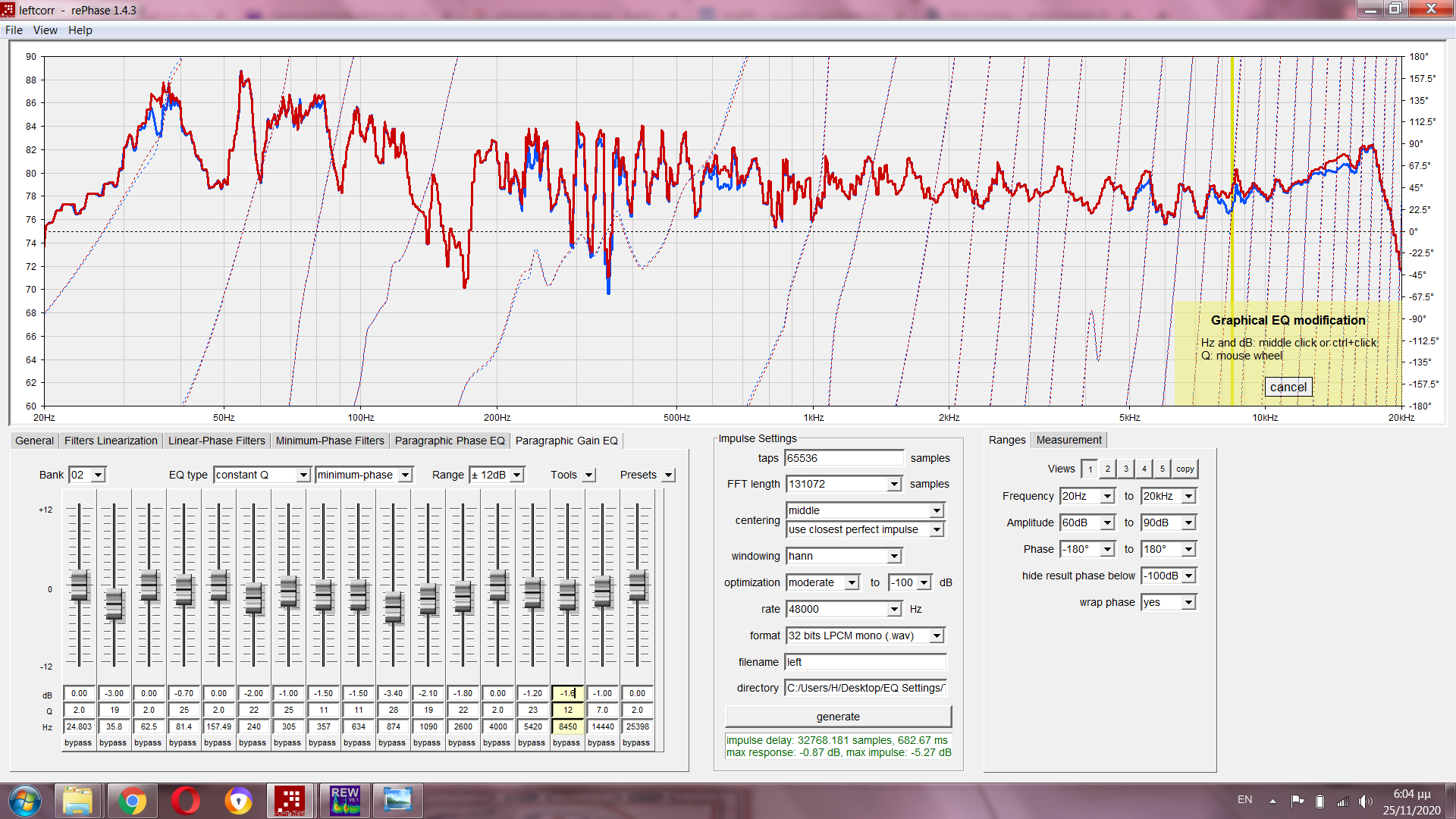
Task: Click the volume speaker tray icon
Action: 1365,801
